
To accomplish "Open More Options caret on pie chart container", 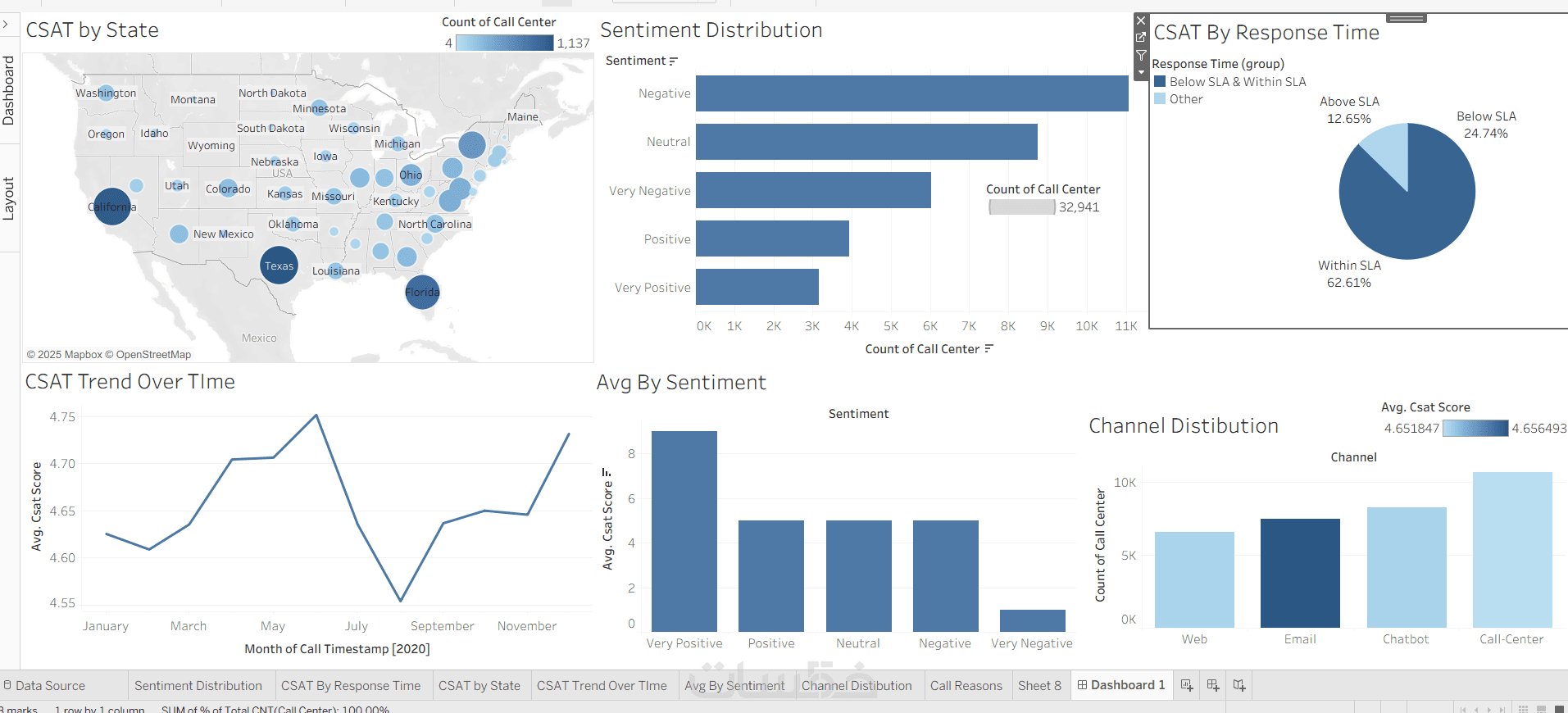I will [x=1141, y=73].
